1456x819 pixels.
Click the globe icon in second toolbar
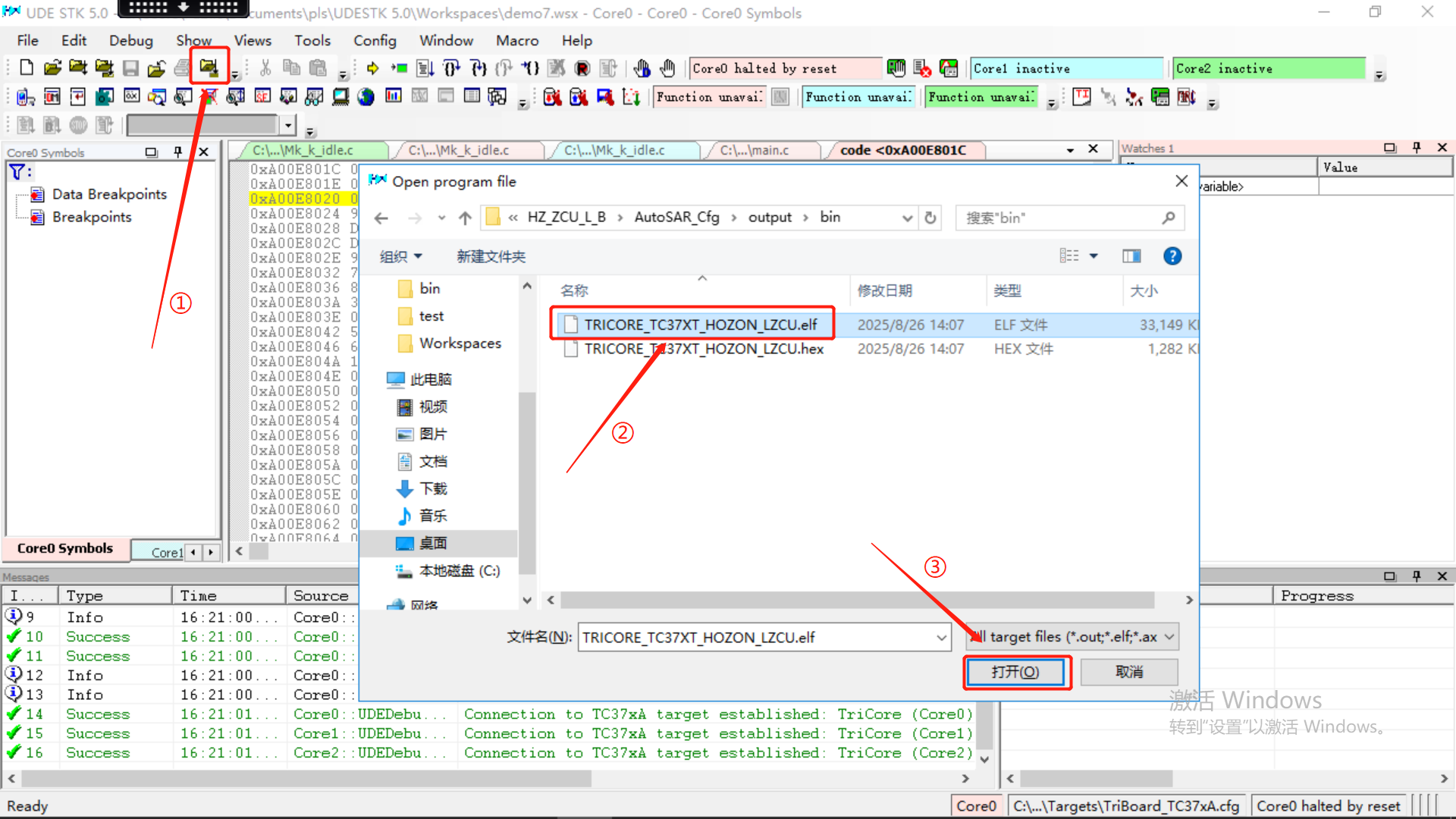tap(366, 97)
